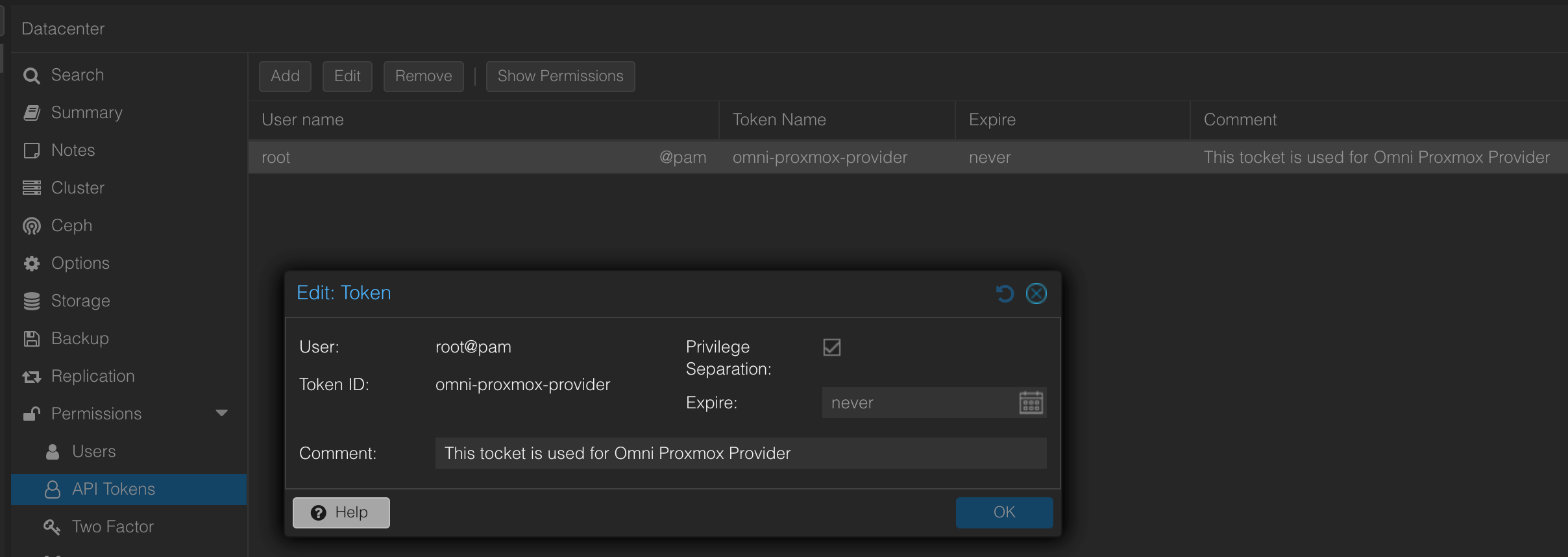The image size is (1568, 557).
Task: Click the Storage database icon
Action: [31, 301]
